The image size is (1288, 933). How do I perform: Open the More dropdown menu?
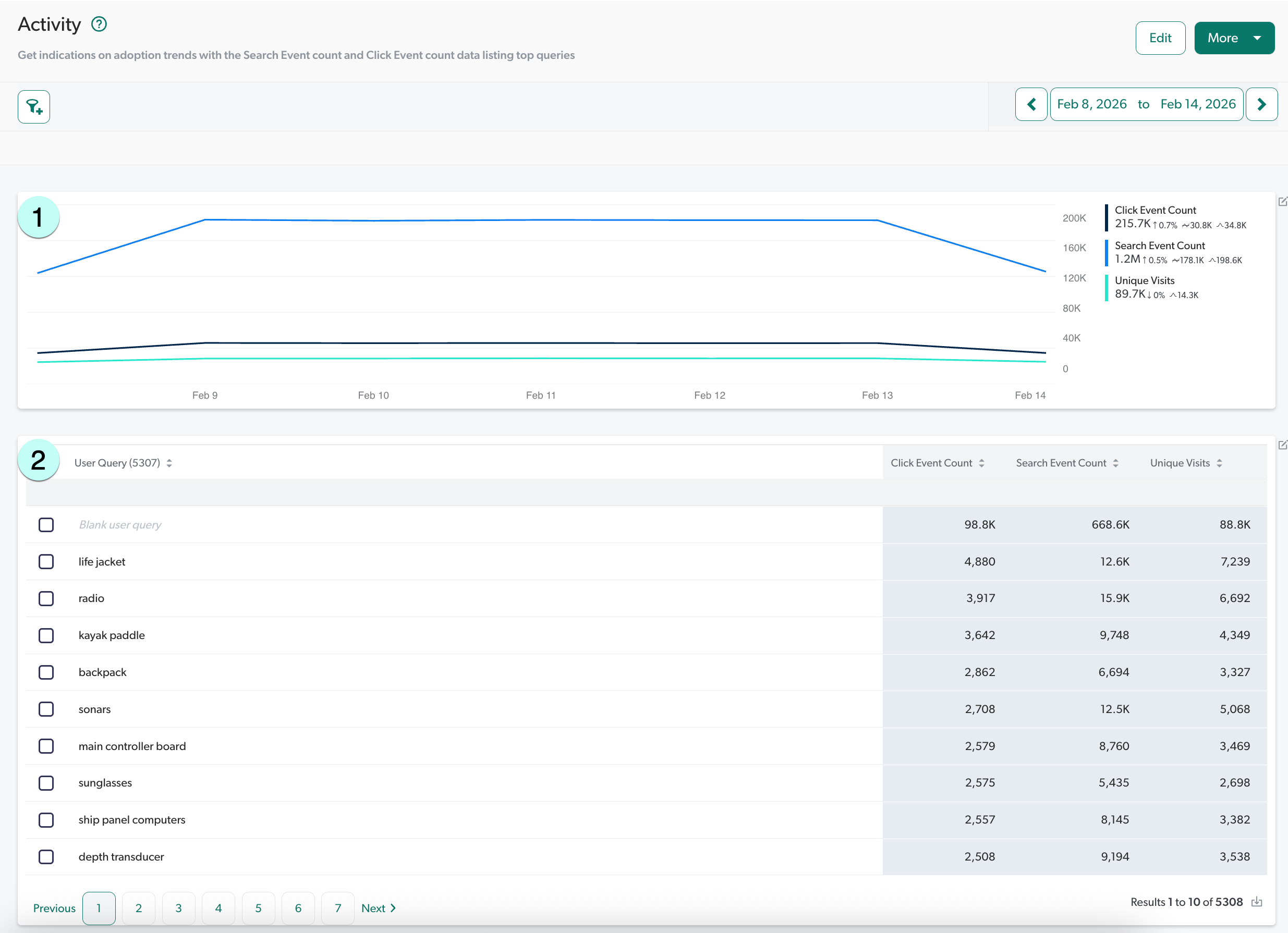(1234, 38)
